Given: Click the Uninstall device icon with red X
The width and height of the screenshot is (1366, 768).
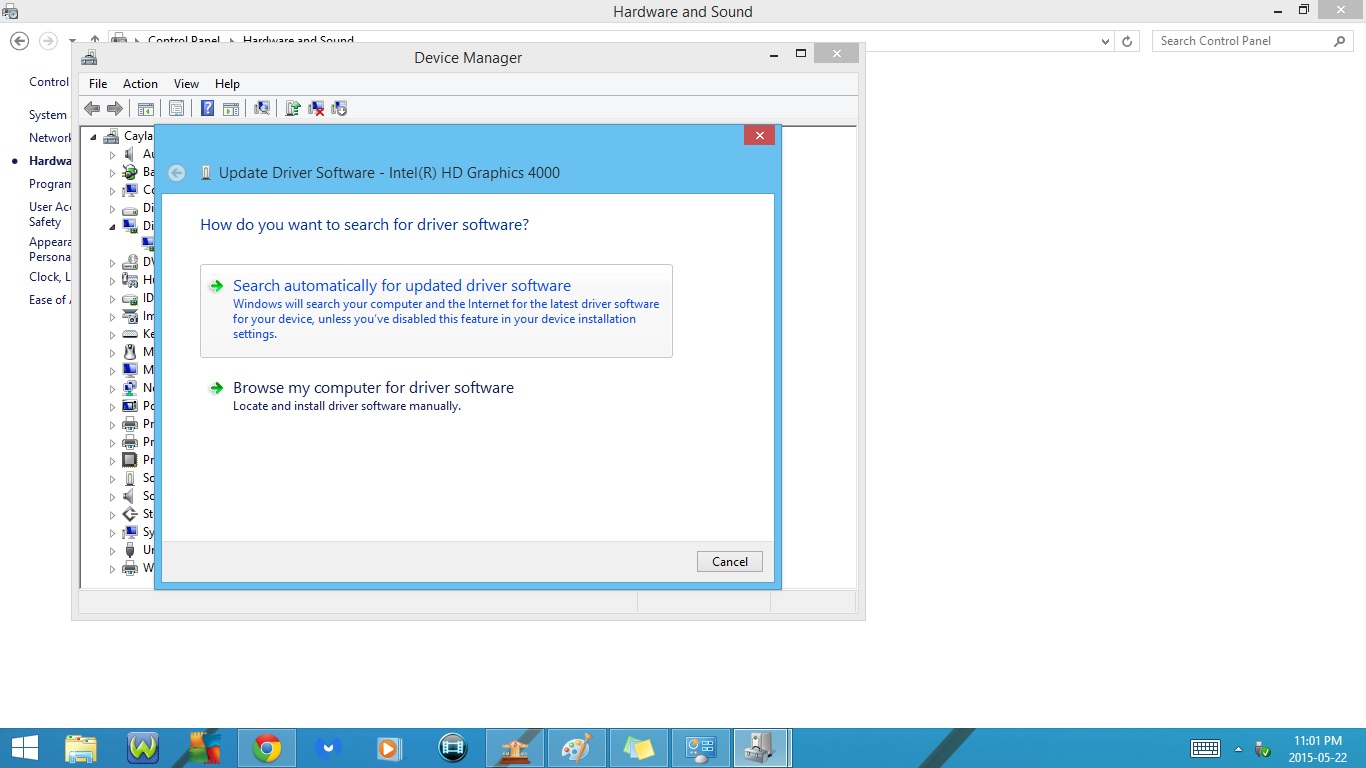Looking at the screenshot, I should 316,108.
